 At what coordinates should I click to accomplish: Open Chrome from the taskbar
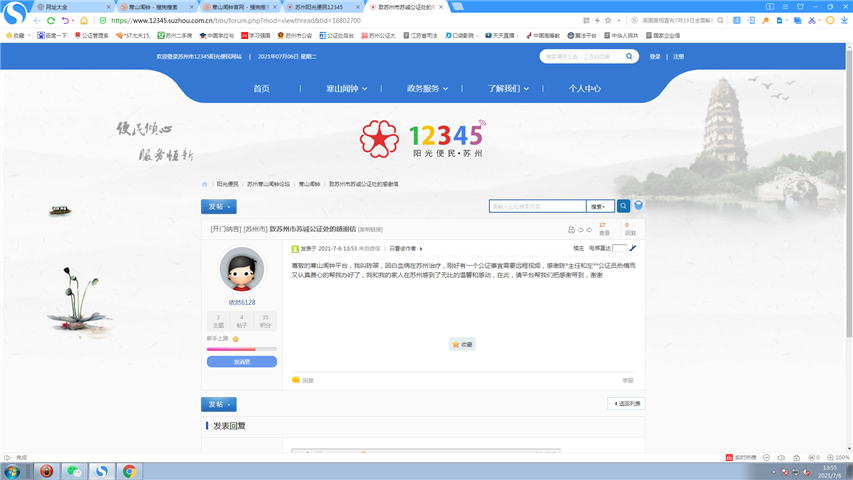click(x=129, y=471)
